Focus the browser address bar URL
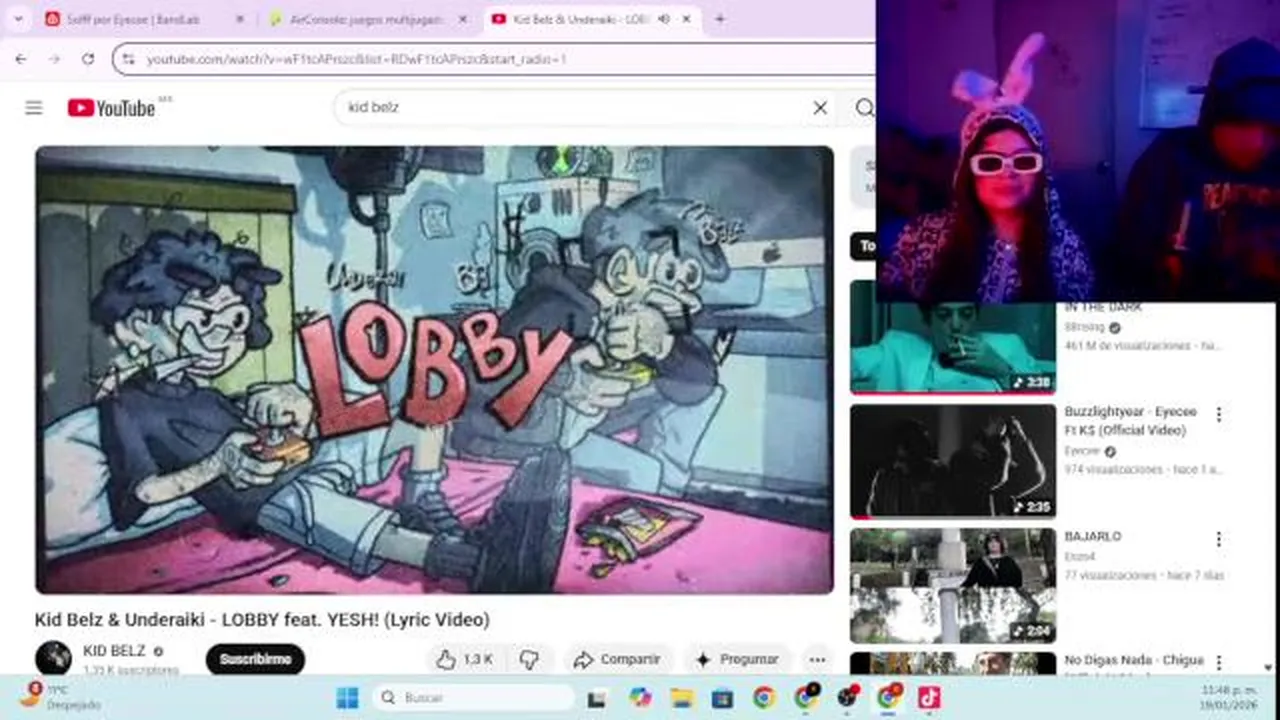The height and width of the screenshot is (720, 1280). click(x=356, y=59)
